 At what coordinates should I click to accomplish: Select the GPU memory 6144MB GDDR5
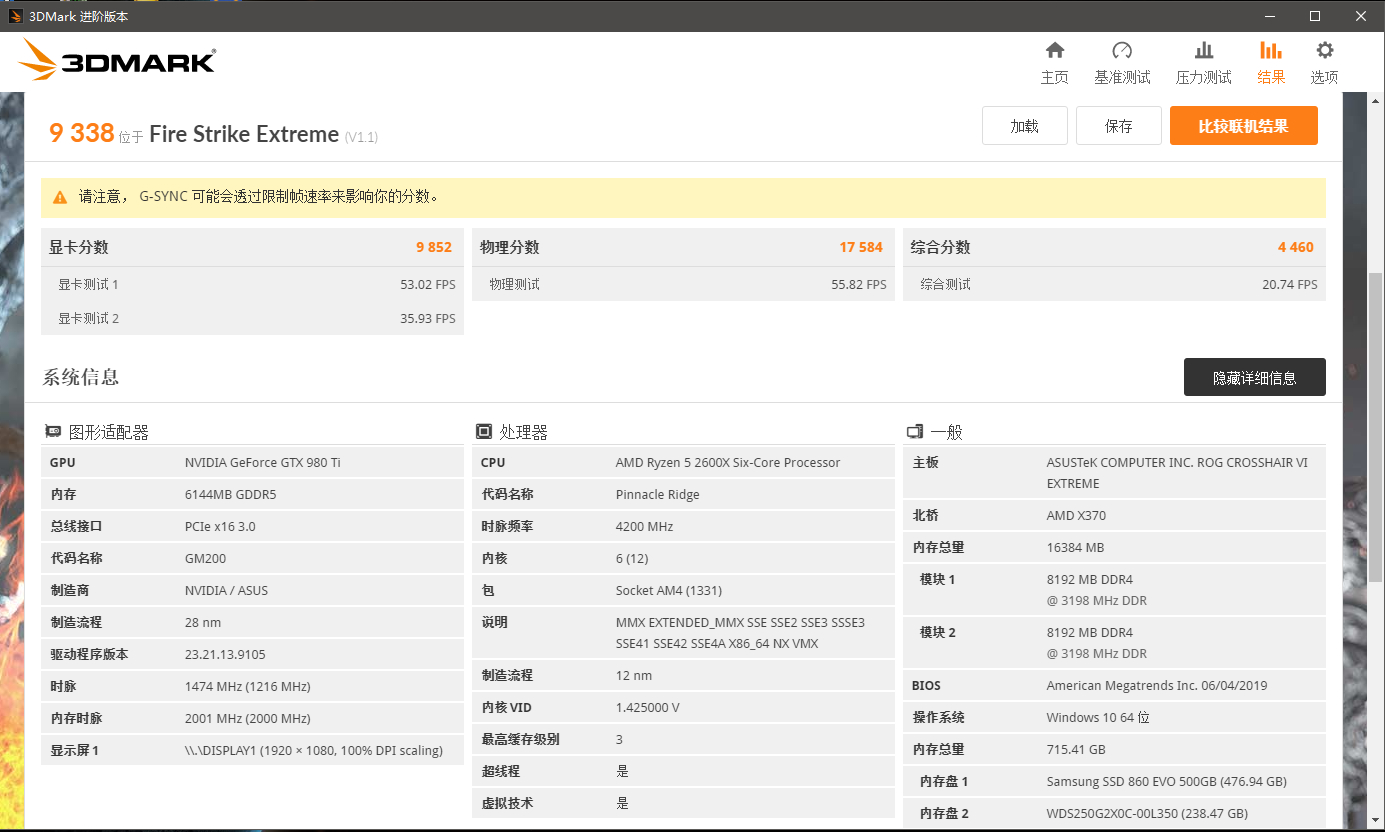(x=229, y=494)
